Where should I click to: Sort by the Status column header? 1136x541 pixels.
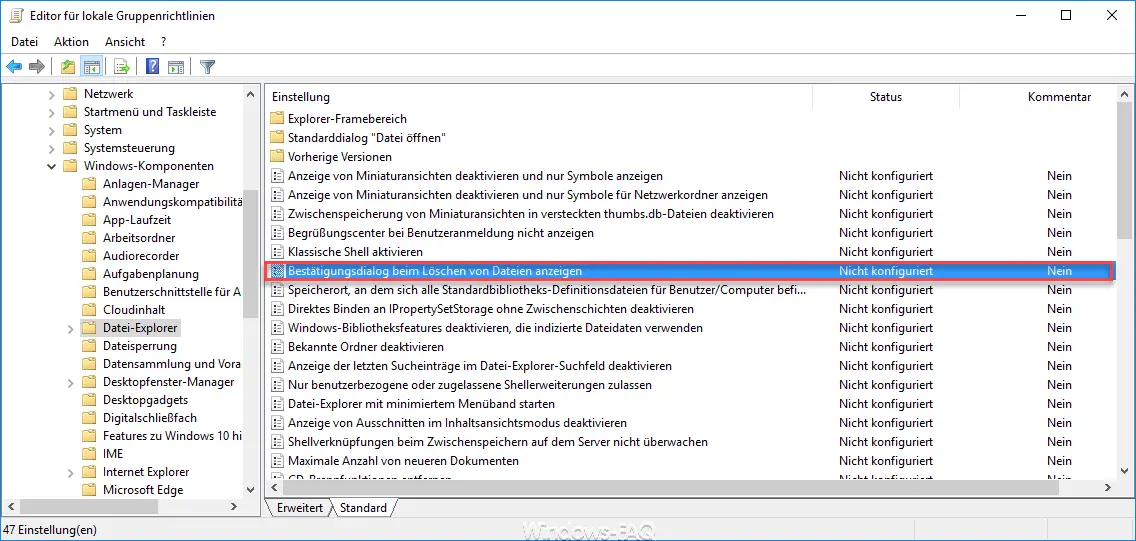[886, 97]
